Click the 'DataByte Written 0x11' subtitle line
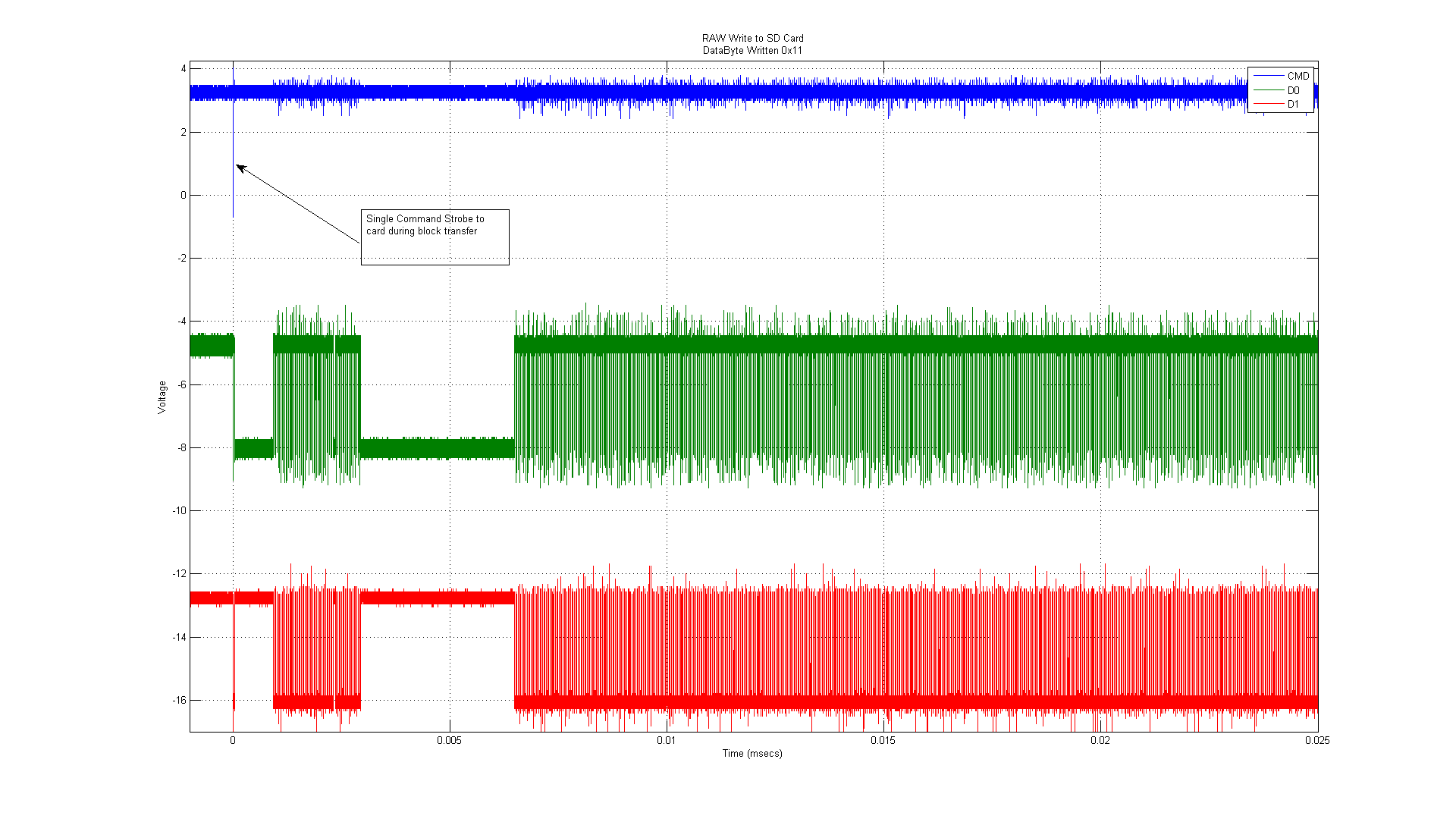 point(752,51)
